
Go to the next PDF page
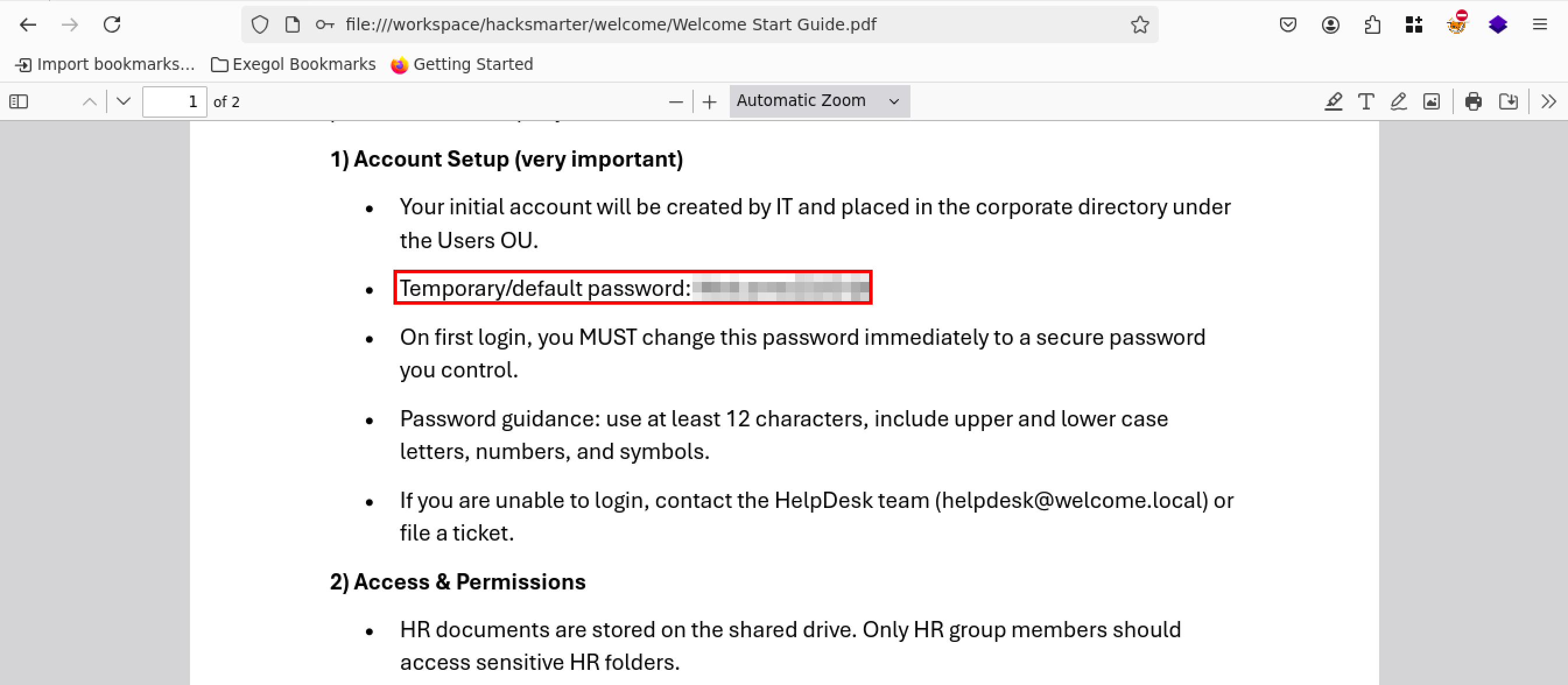[x=124, y=101]
